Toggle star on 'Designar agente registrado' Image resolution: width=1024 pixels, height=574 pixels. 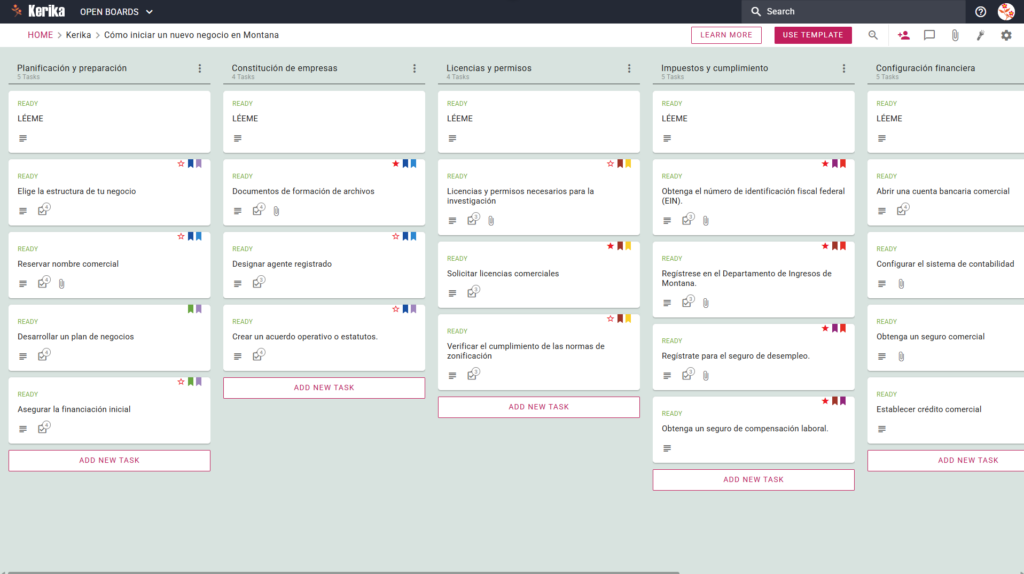point(396,236)
